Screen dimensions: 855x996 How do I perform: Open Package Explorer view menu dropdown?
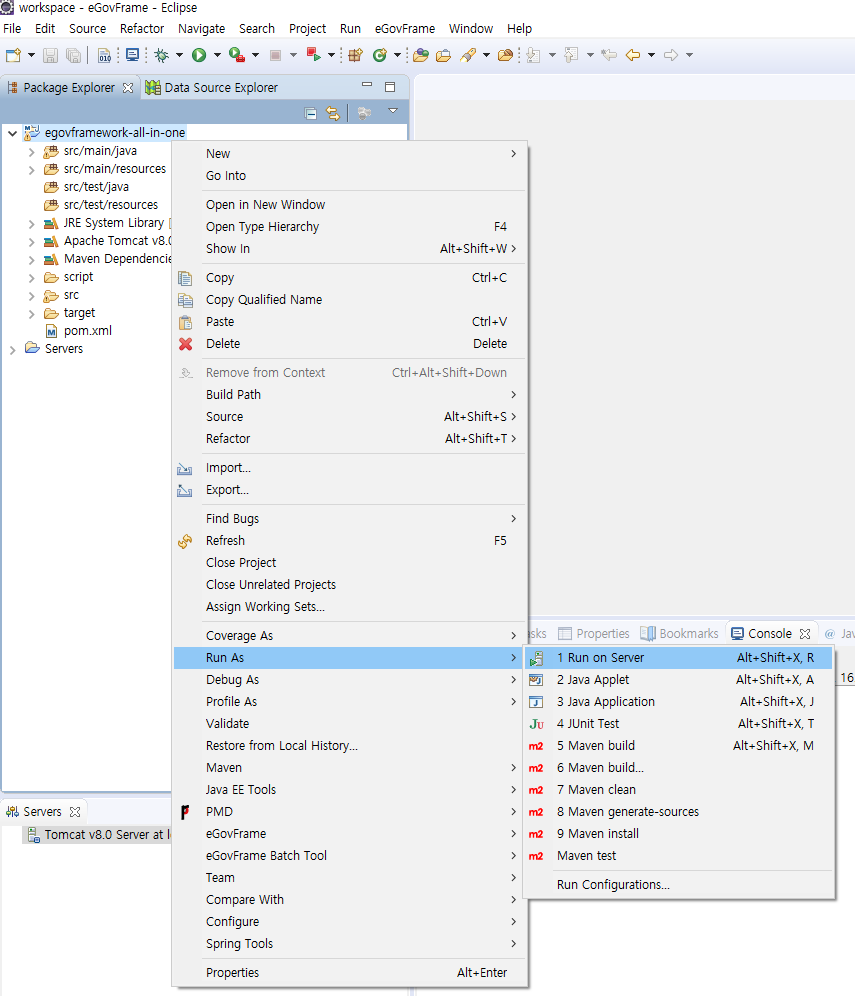[392, 112]
